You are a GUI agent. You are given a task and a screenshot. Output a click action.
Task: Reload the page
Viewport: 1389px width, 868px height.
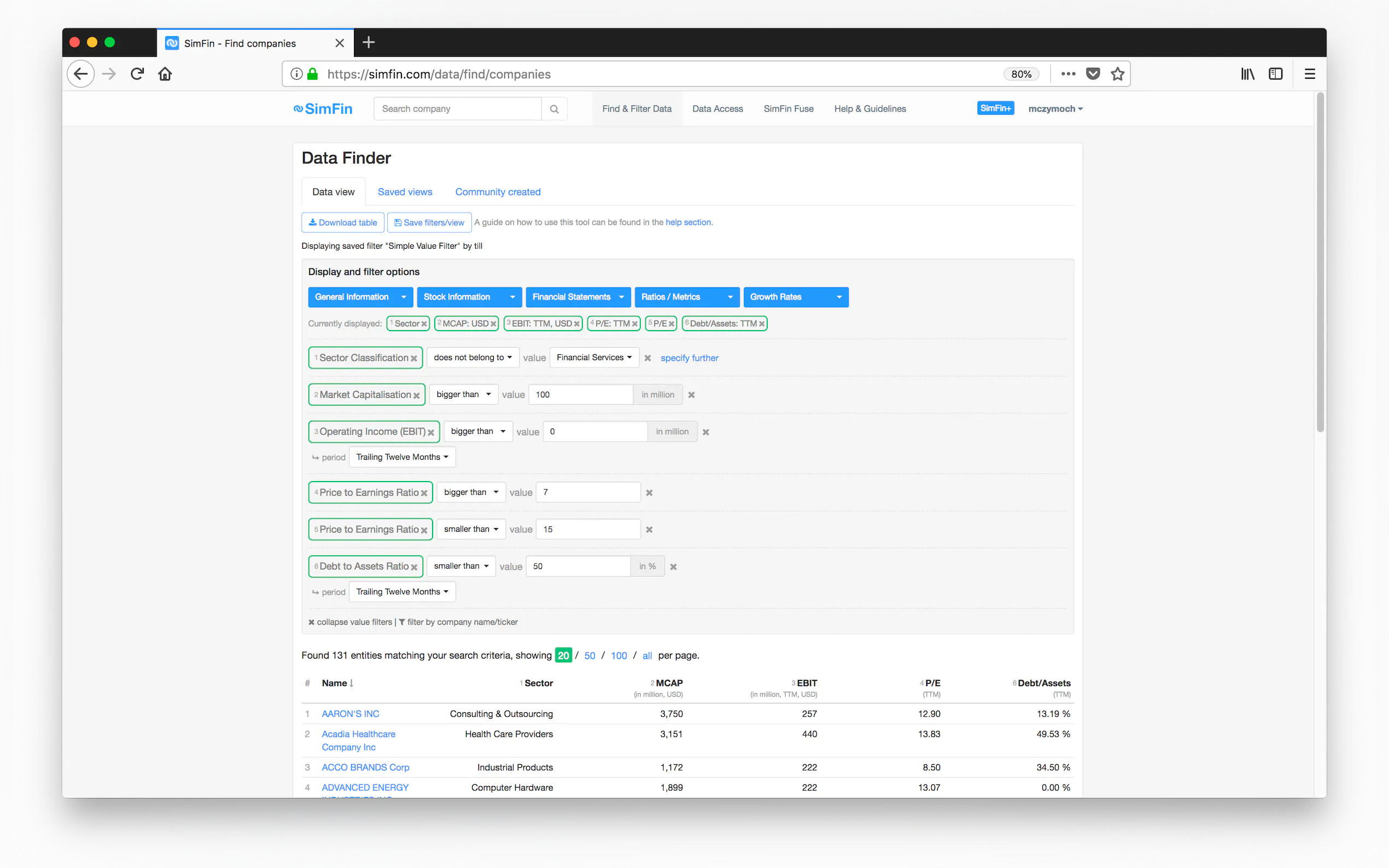point(137,74)
